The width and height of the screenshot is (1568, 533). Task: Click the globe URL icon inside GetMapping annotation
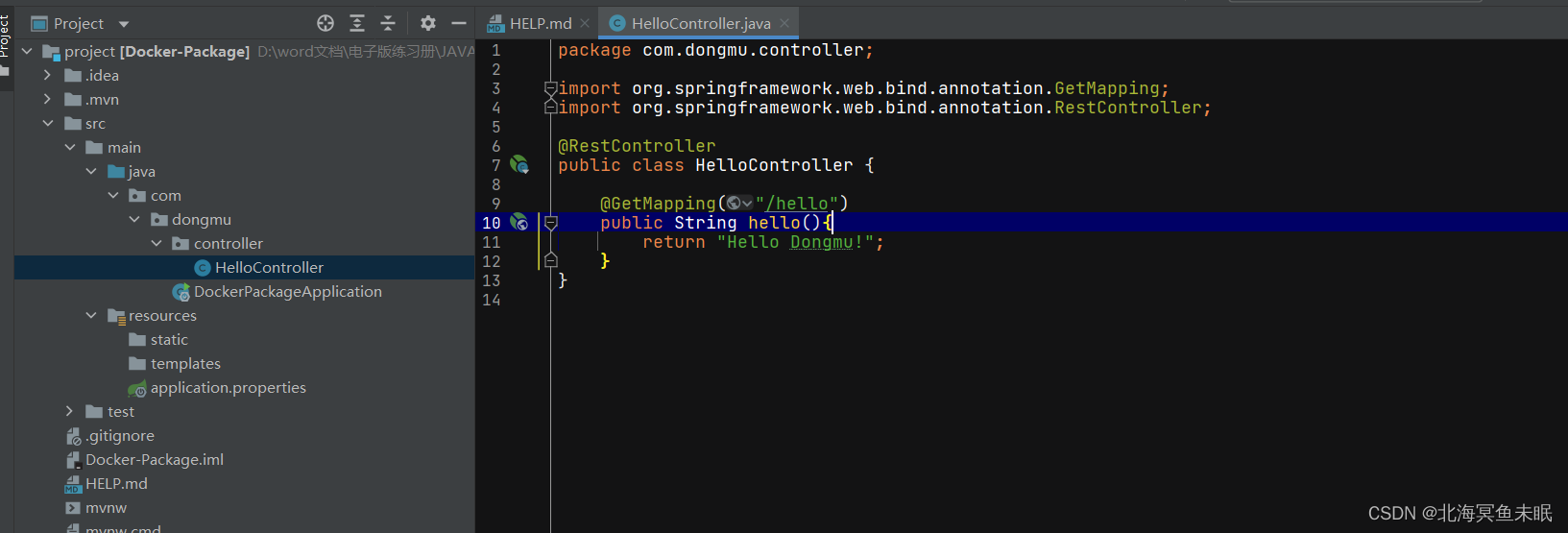pyautogui.click(x=735, y=203)
